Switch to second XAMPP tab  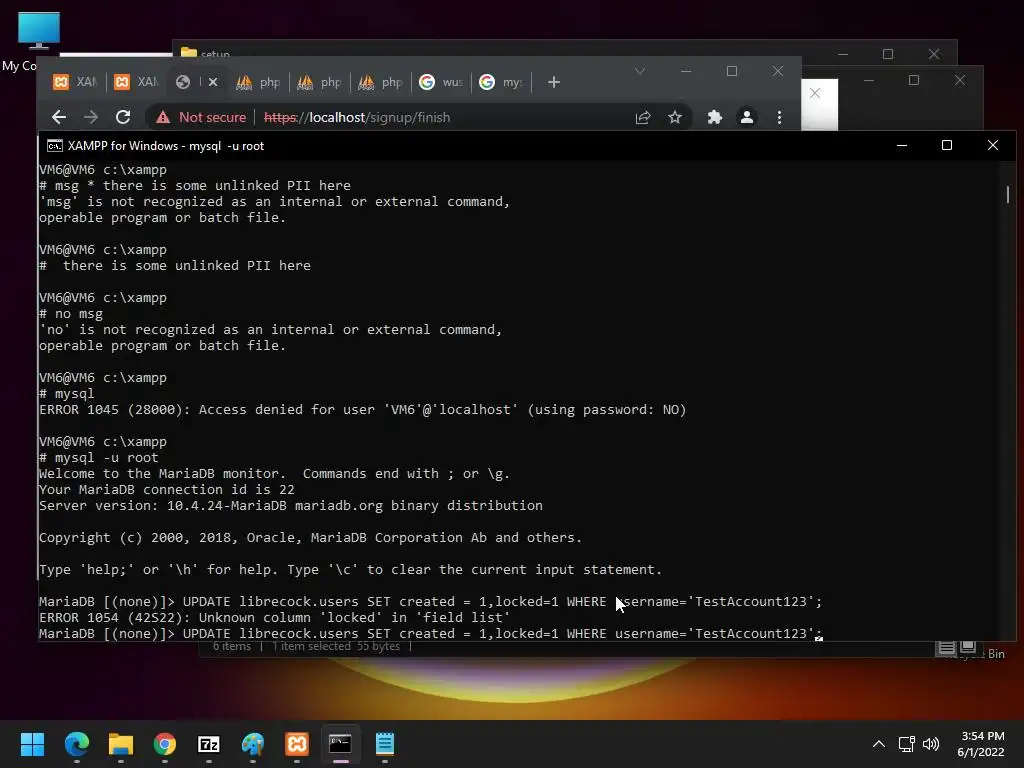tap(136, 82)
